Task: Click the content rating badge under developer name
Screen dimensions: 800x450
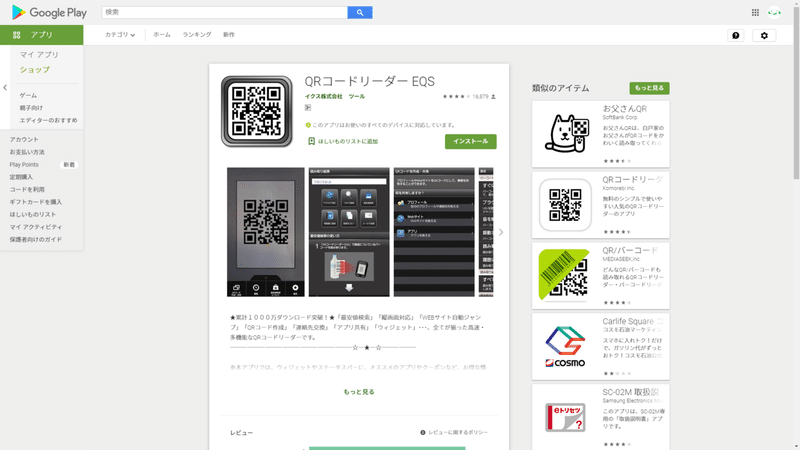Action: coord(308,108)
